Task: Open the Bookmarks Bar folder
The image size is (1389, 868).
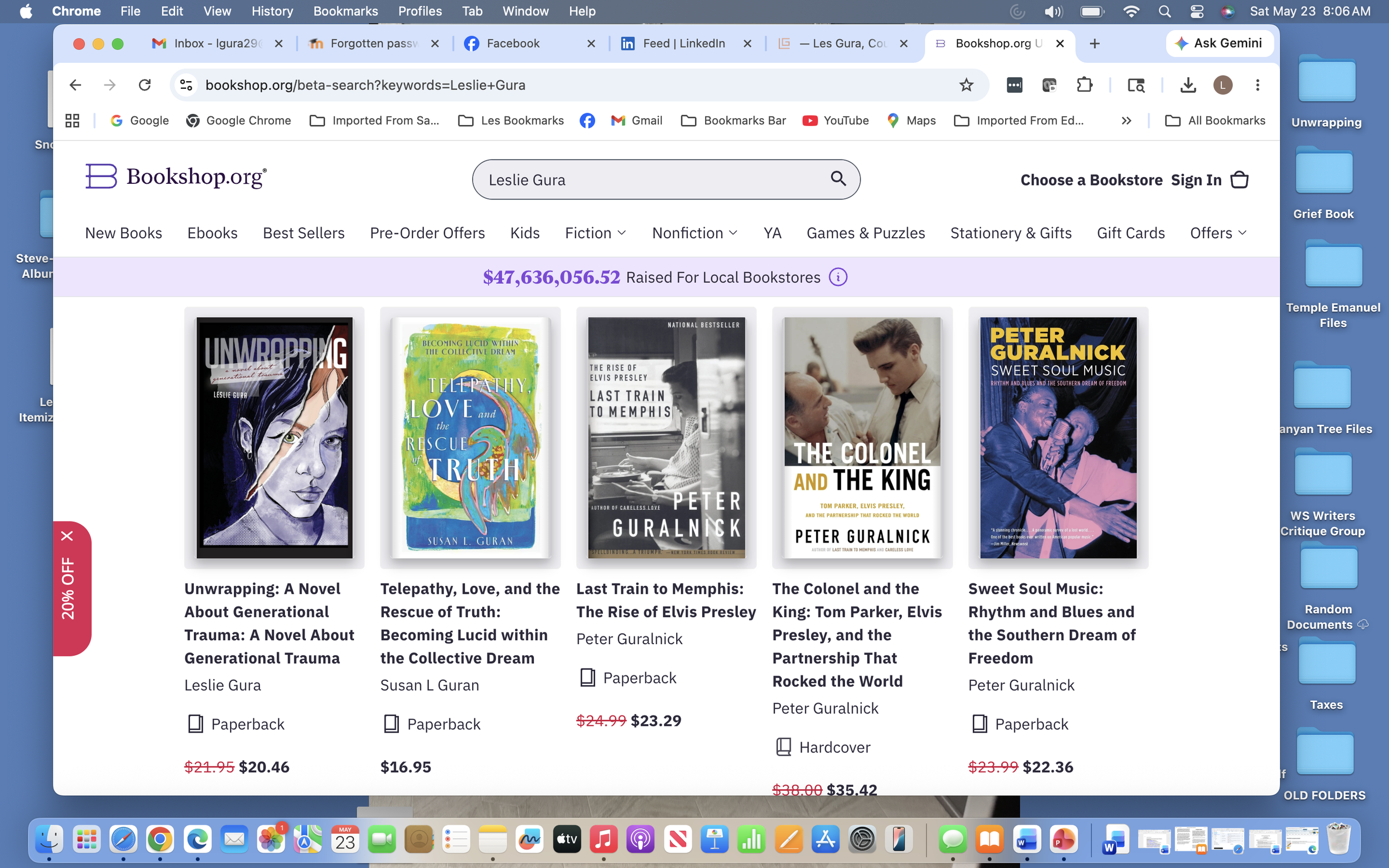Action: (733, 121)
